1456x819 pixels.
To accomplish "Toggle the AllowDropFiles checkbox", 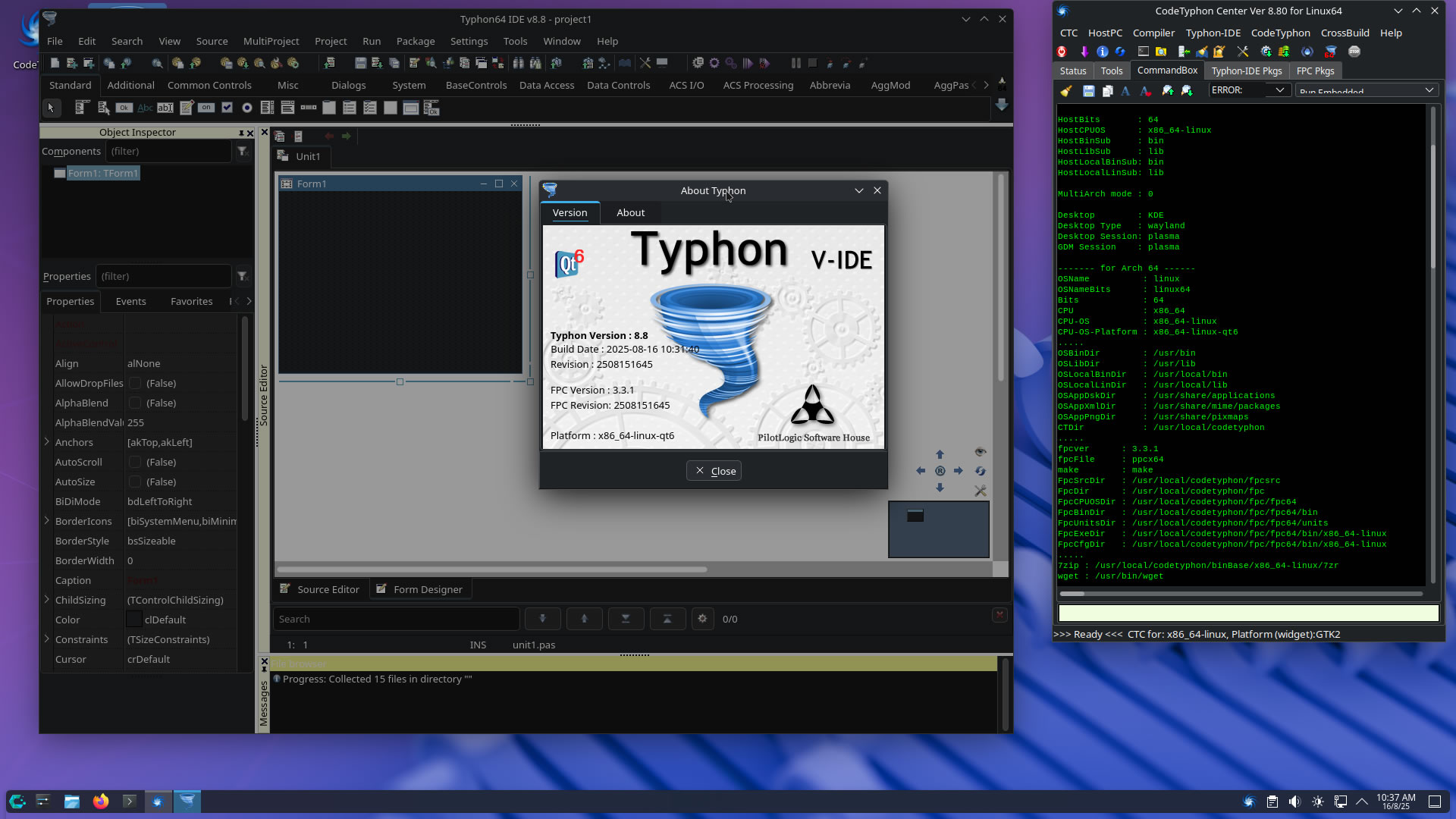I will (135, 383).
